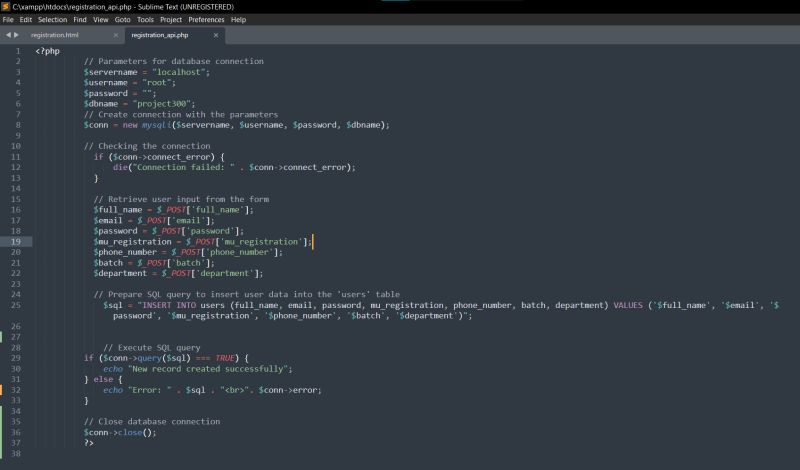
Task: Open the Goto menu
Action: pos(122,19)
